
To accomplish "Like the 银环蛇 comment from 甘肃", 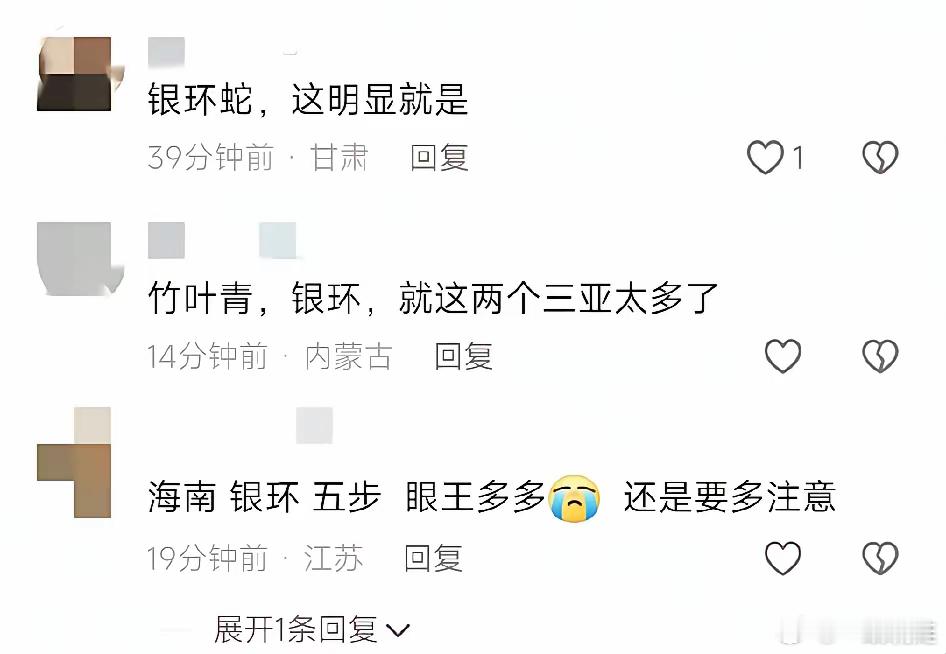I will coord(765,157).
